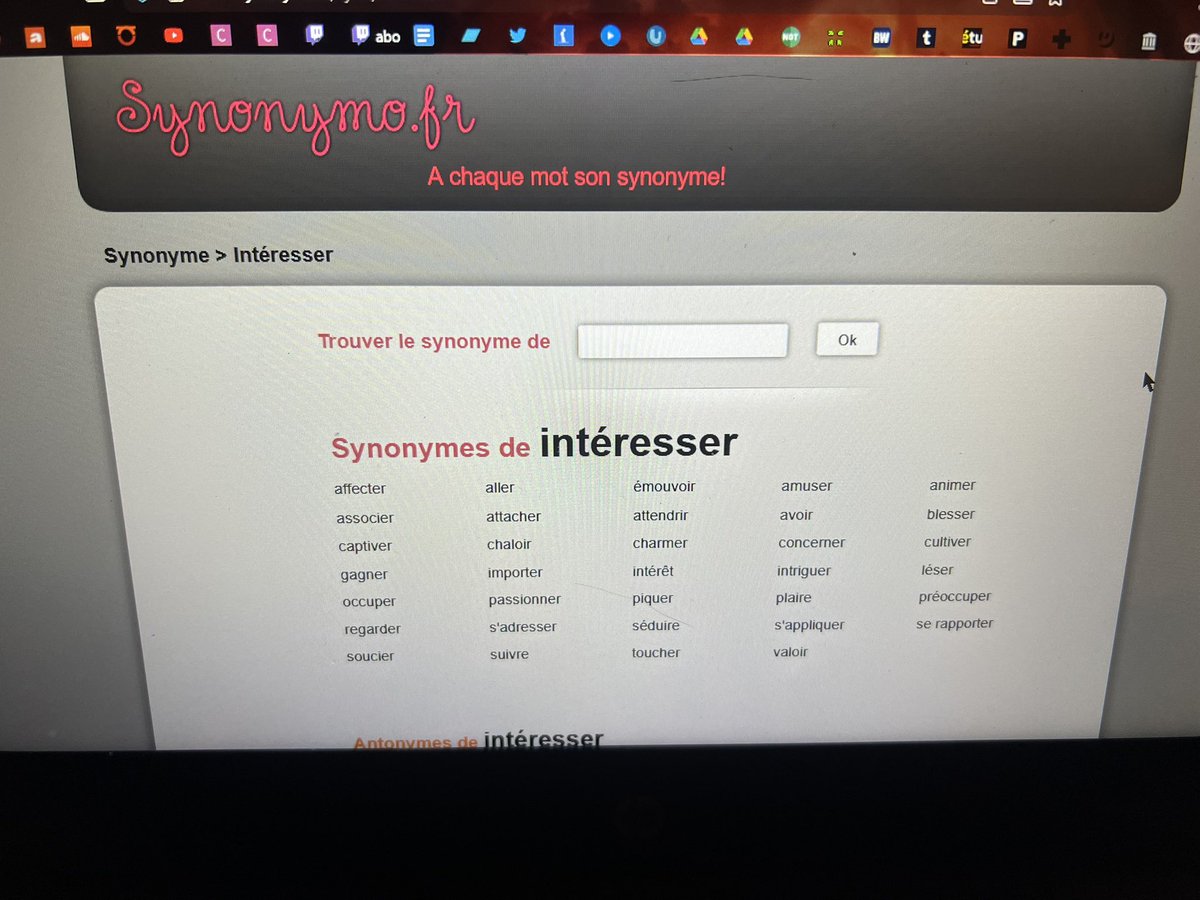Open synonym 'affecter'
The width and height of the screenshot is (1200, 900).
tap(360, 489)
